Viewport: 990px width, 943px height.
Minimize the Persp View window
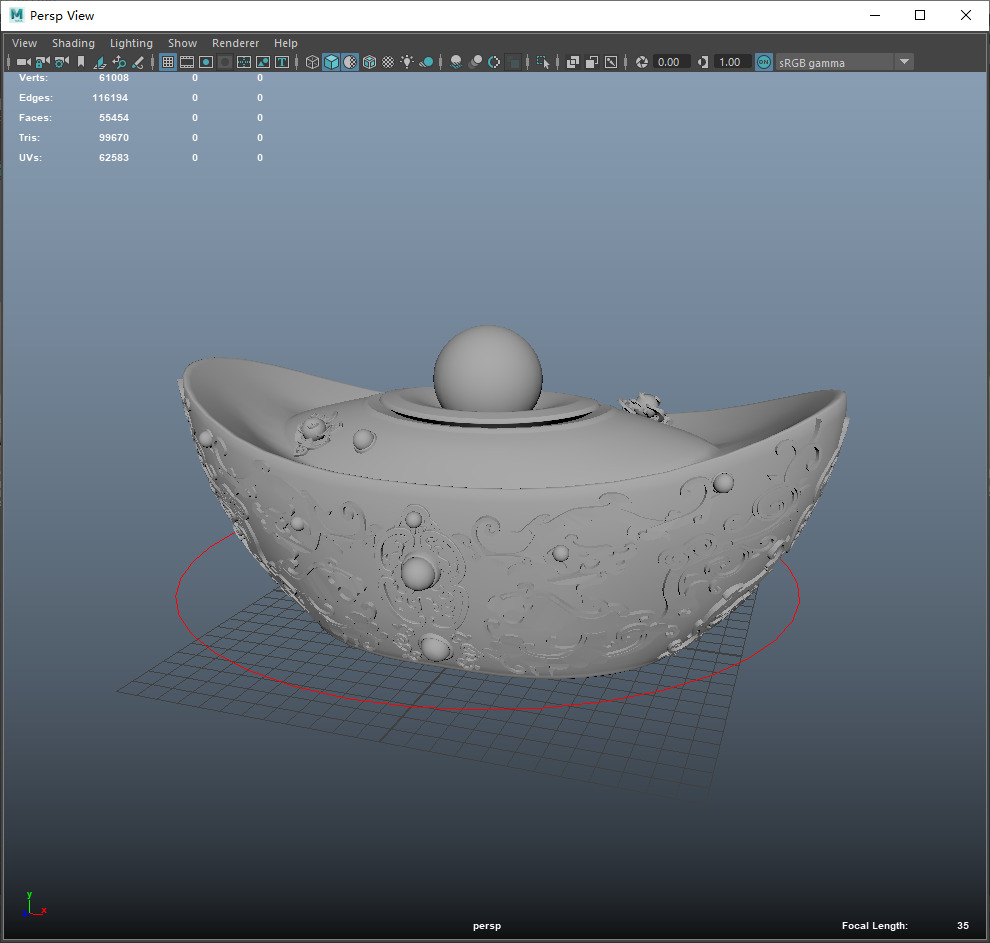tap(875, 15)
